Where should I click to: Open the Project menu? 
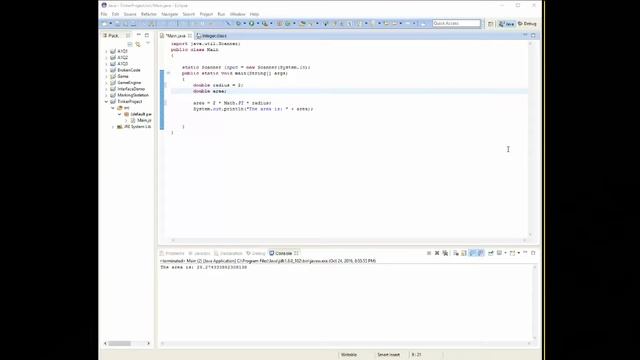click(x=206, y=14)
